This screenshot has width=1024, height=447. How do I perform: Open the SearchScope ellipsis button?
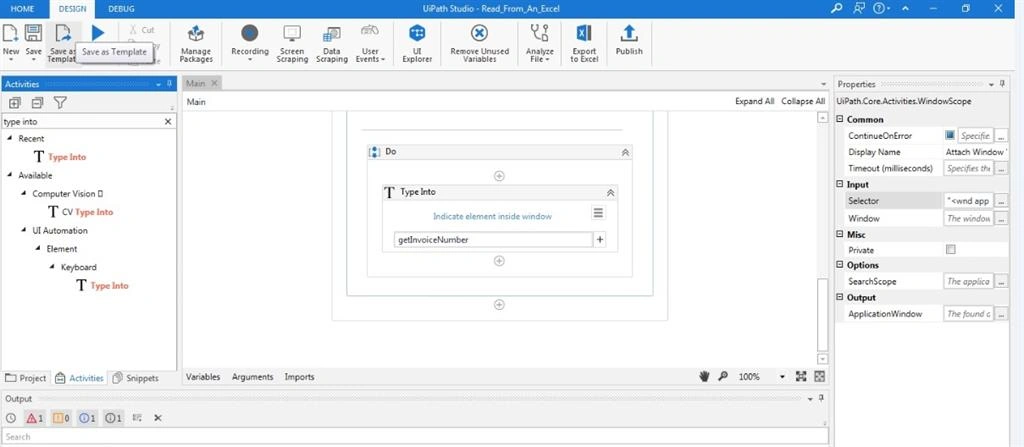[x=1002, y=282]
